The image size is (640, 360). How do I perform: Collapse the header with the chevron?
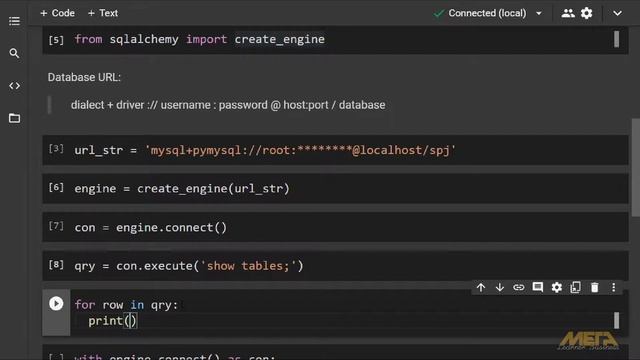click(617, 13)
